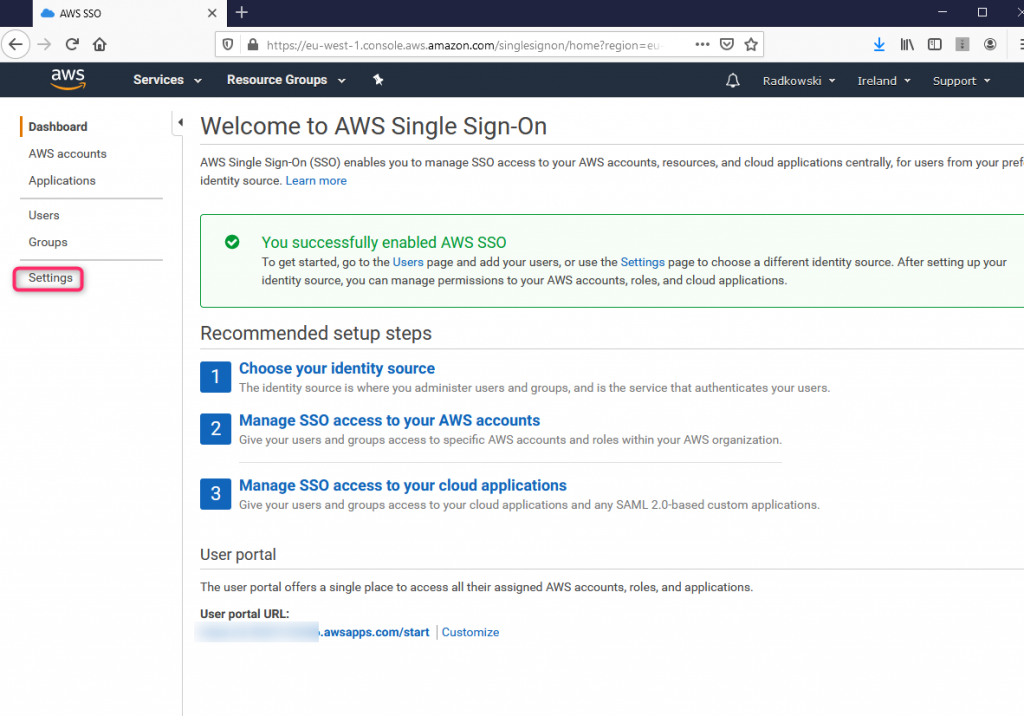Open a new browser tab

click(x=242, y=12)
